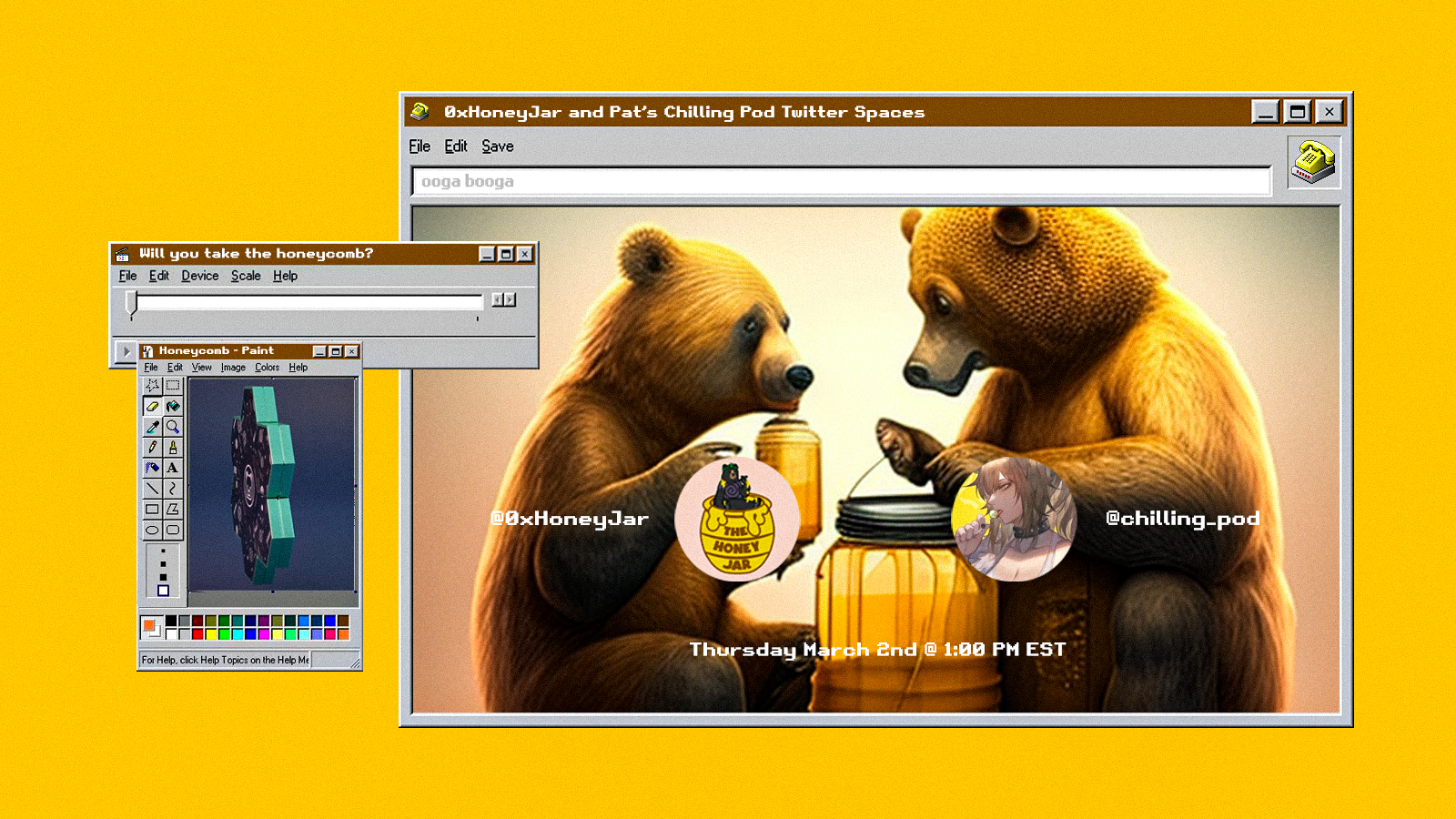The width and height of the screenshot is (1456, 819).
Task: Select the Polygon tool in Paint
Action: point(173,509)
